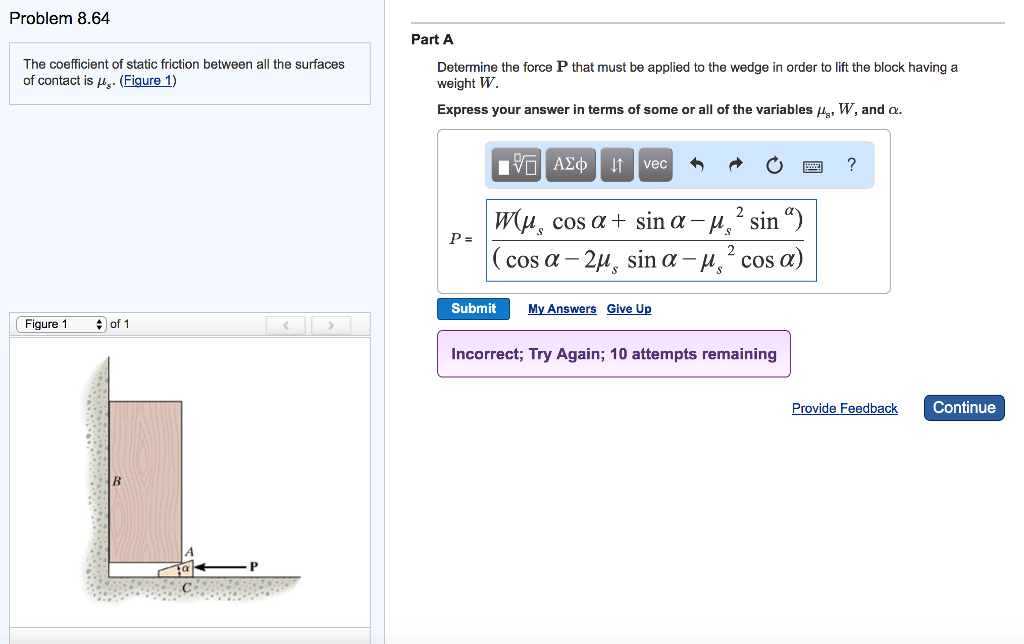
Task: Reset the answer with circular arrow
Action: [774, 165]
